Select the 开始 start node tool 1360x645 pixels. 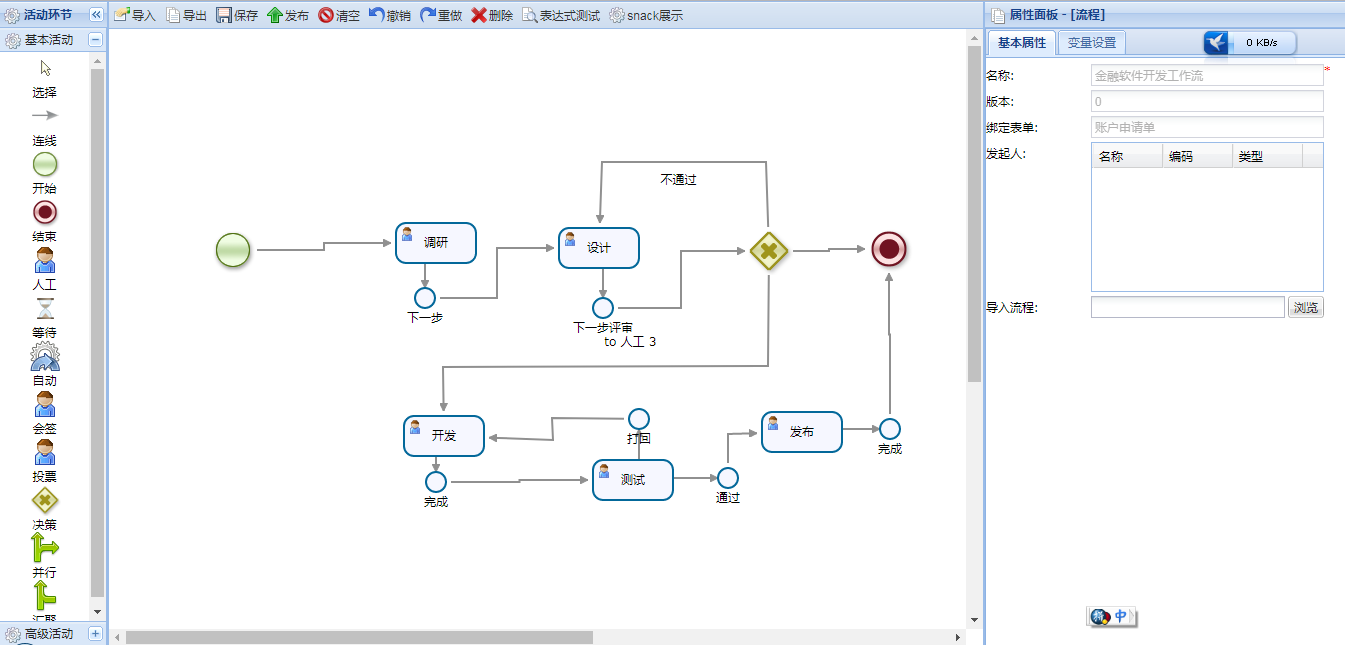[45, 165]
